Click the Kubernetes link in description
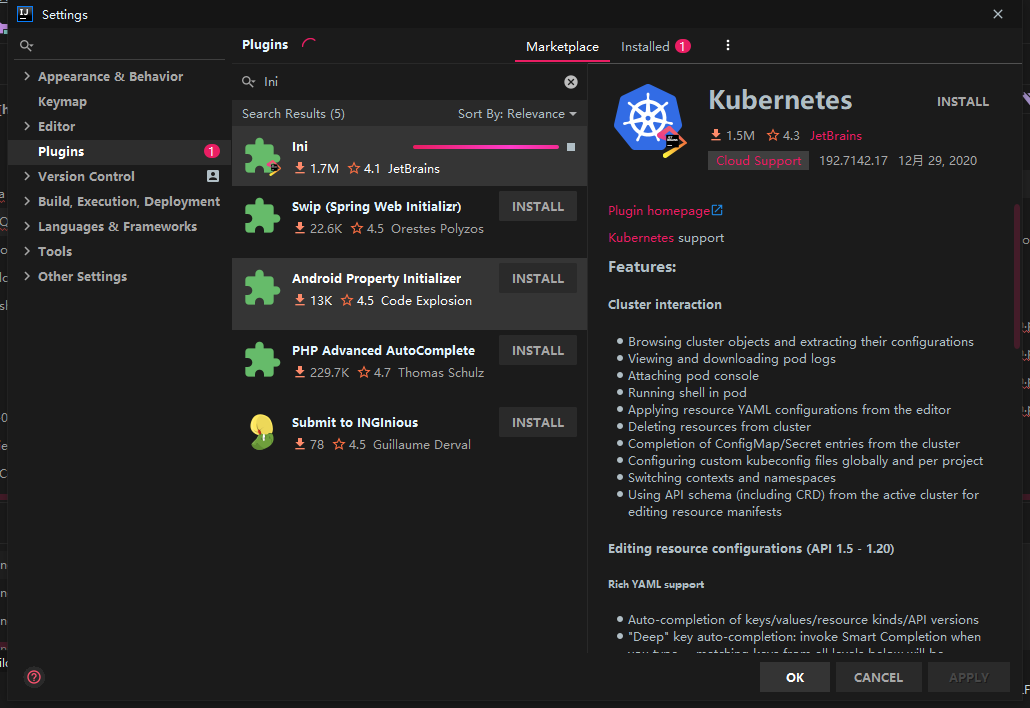This screenshot has width=1030, height=708. pyautogui.click(x=641, y=238)
